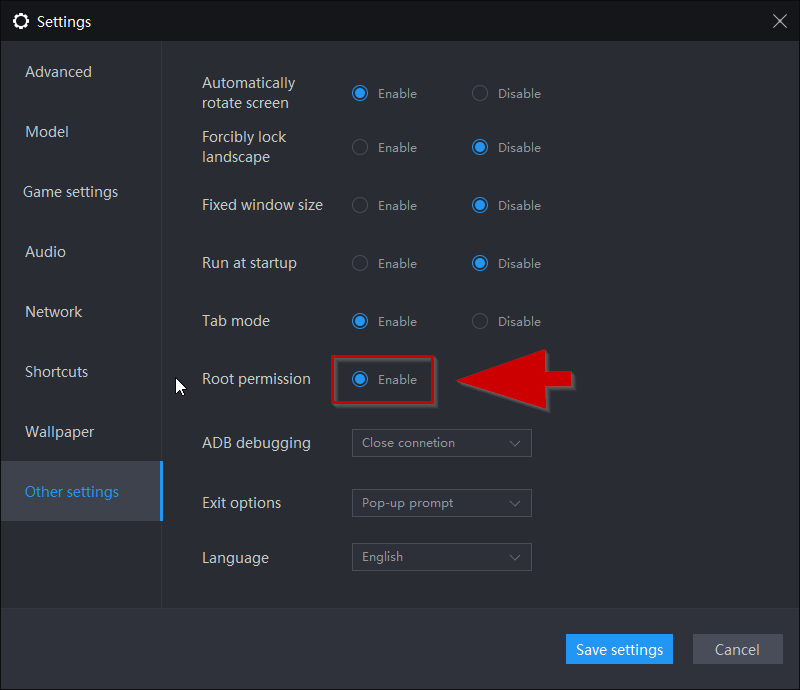Image resolution: width=800 pixels, height=690 pixels.
Task: Select Enable for Fixed window size
Action: [360, 205]
